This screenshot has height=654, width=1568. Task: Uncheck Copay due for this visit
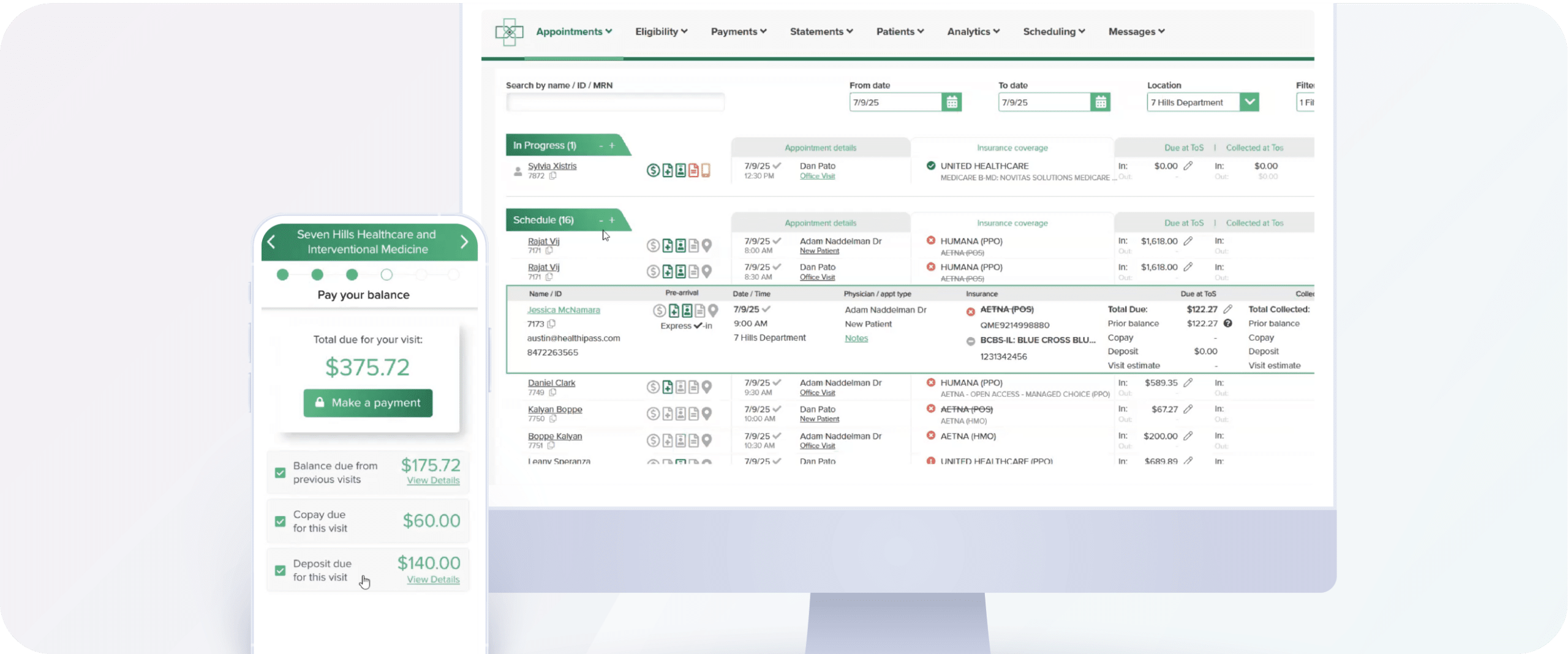[281, 521]
